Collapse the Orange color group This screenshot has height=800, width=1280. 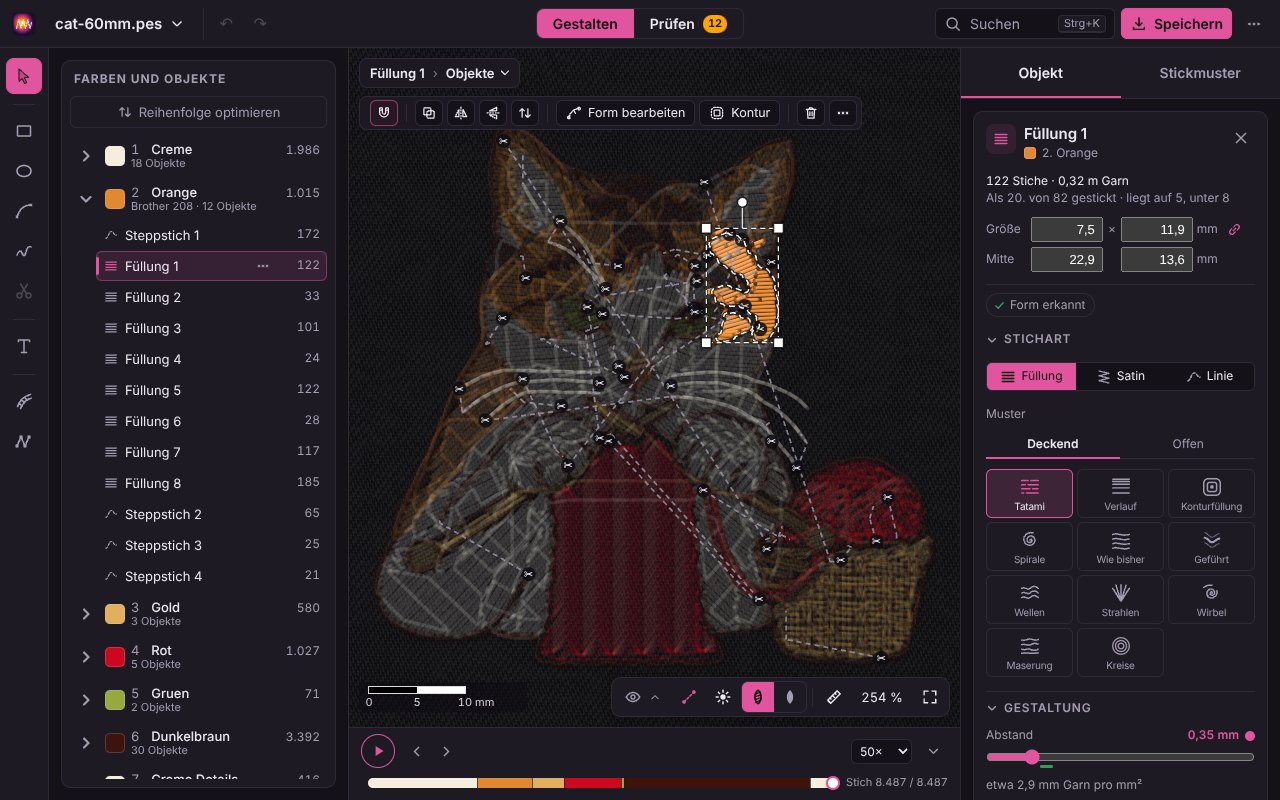pyautogui.click(x=86, y=199)
